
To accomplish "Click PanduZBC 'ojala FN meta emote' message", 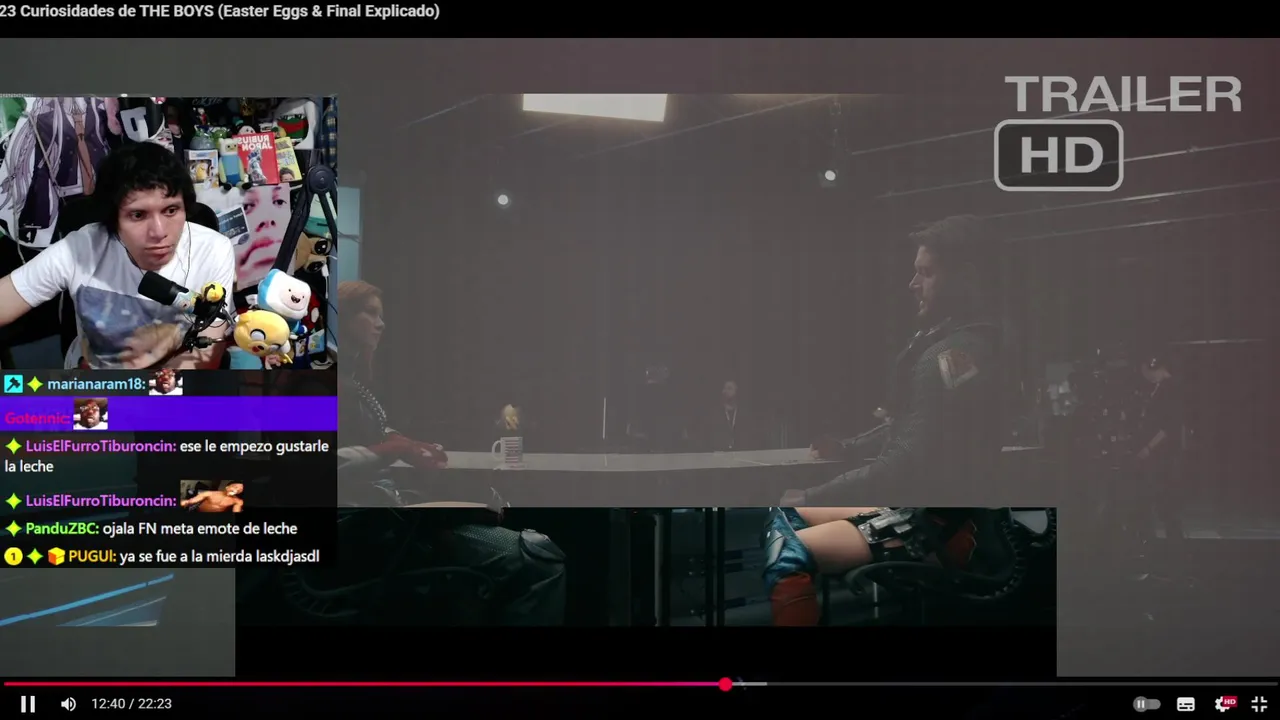I will [150, 528].
